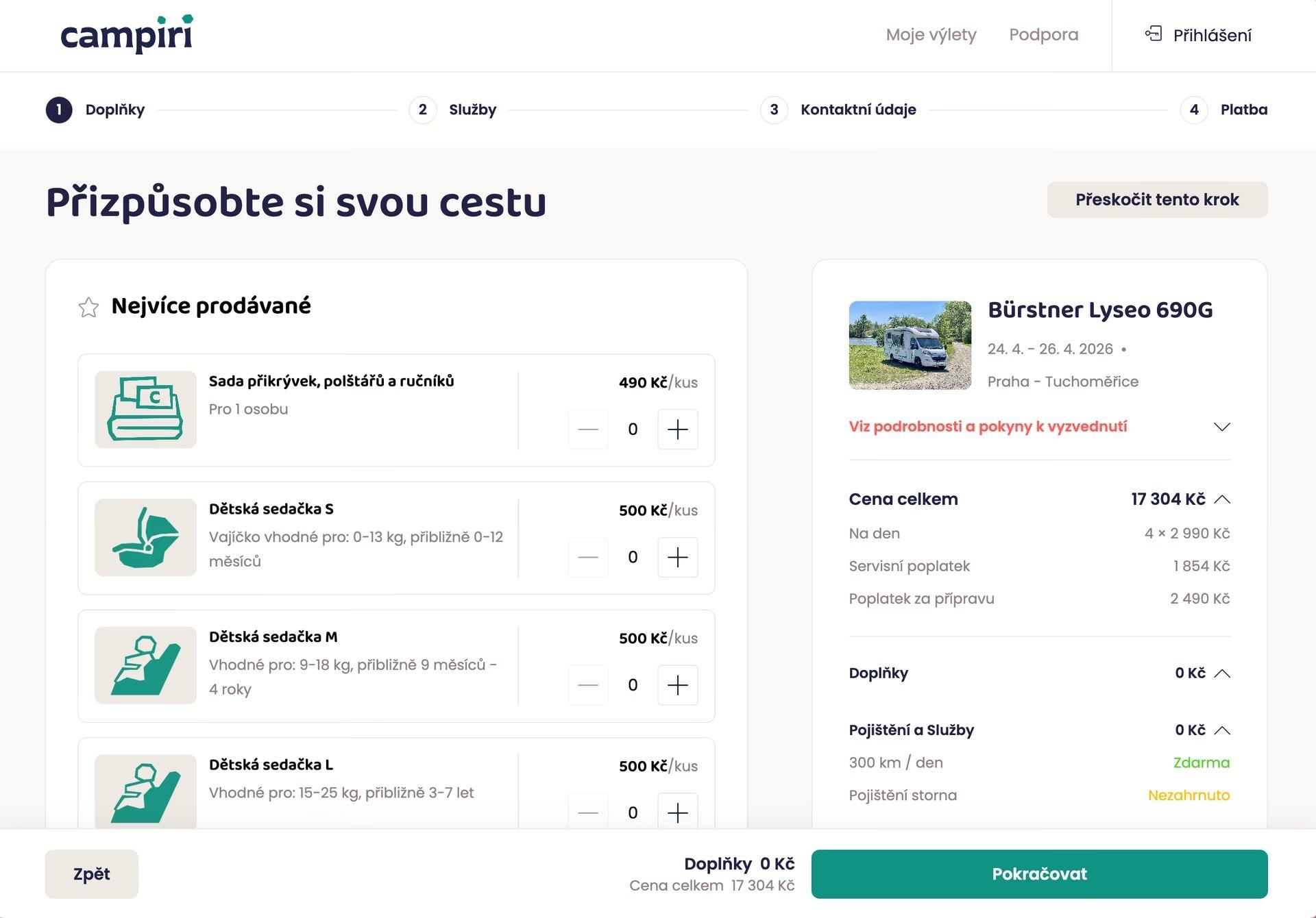
Task: Add one Dětská sedačka M with plus button
Action: (x=678, y=685)
